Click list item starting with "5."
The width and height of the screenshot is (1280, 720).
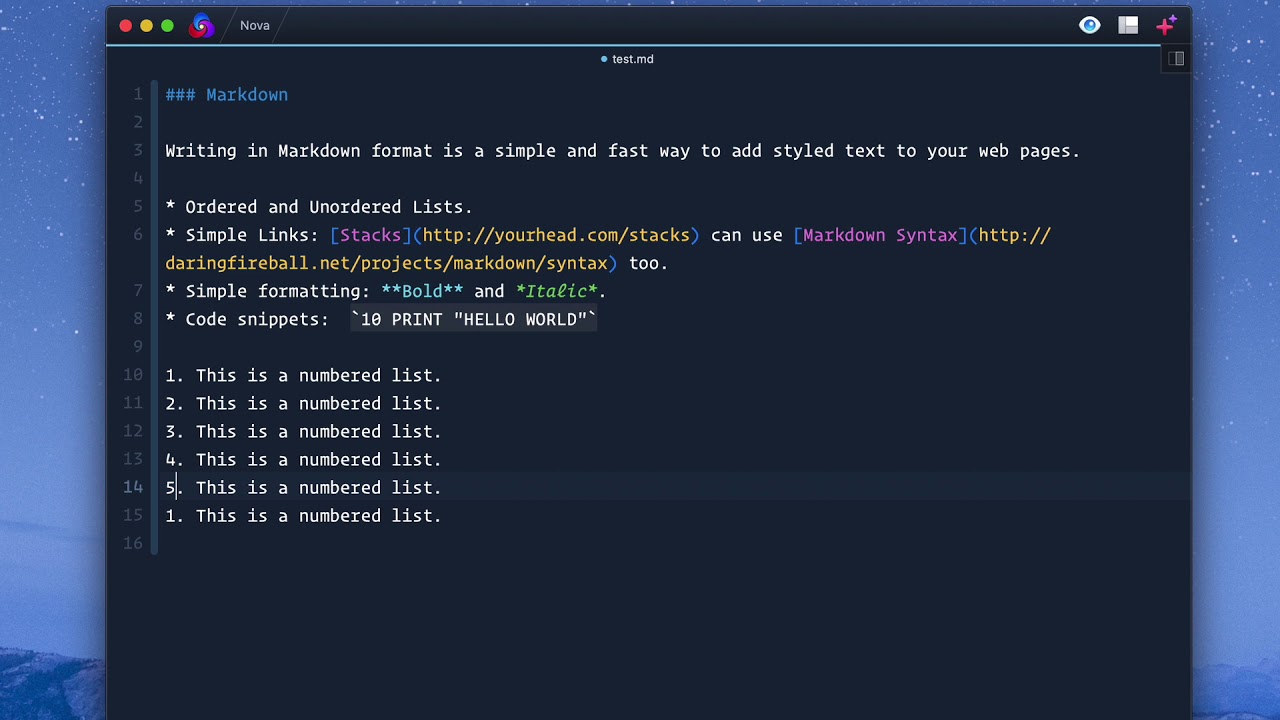coord(303,487)
